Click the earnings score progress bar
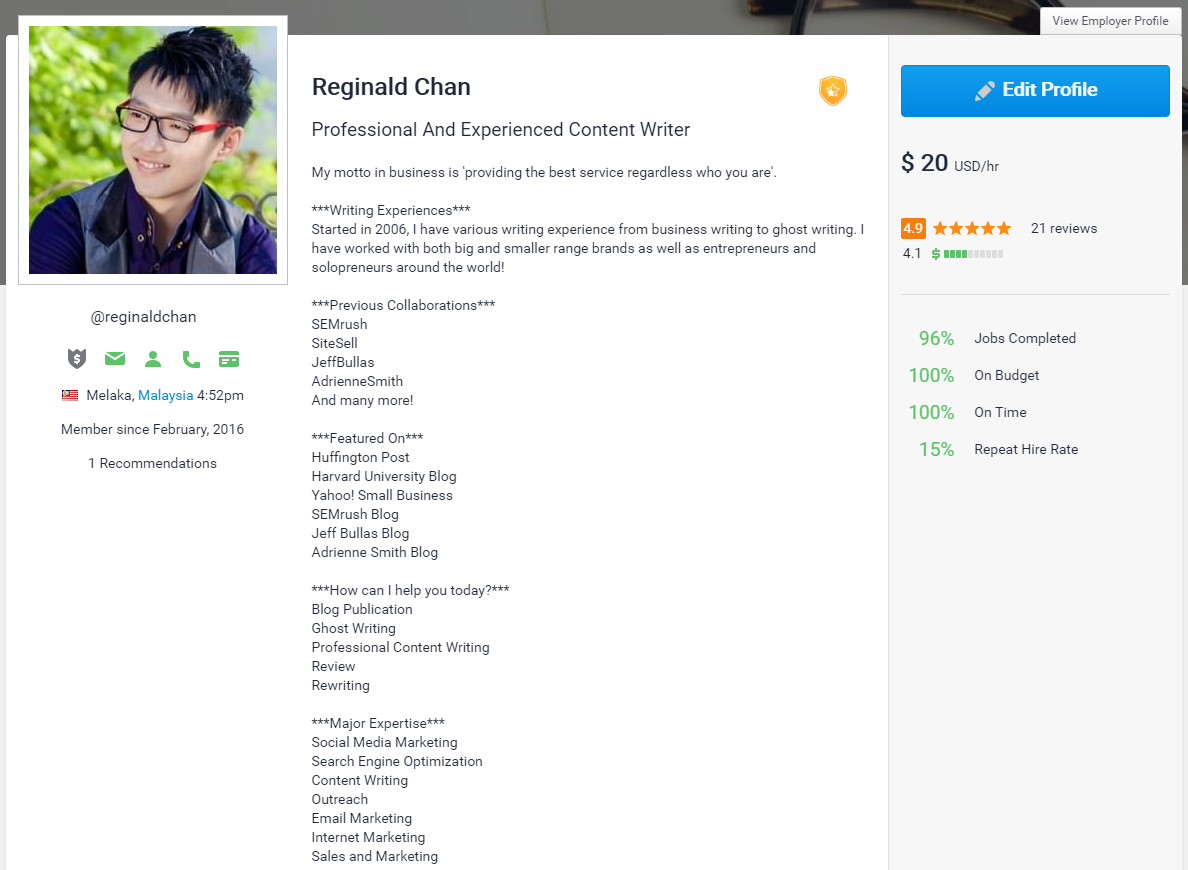The image size is (1188, 870). (x=973, y=254)
